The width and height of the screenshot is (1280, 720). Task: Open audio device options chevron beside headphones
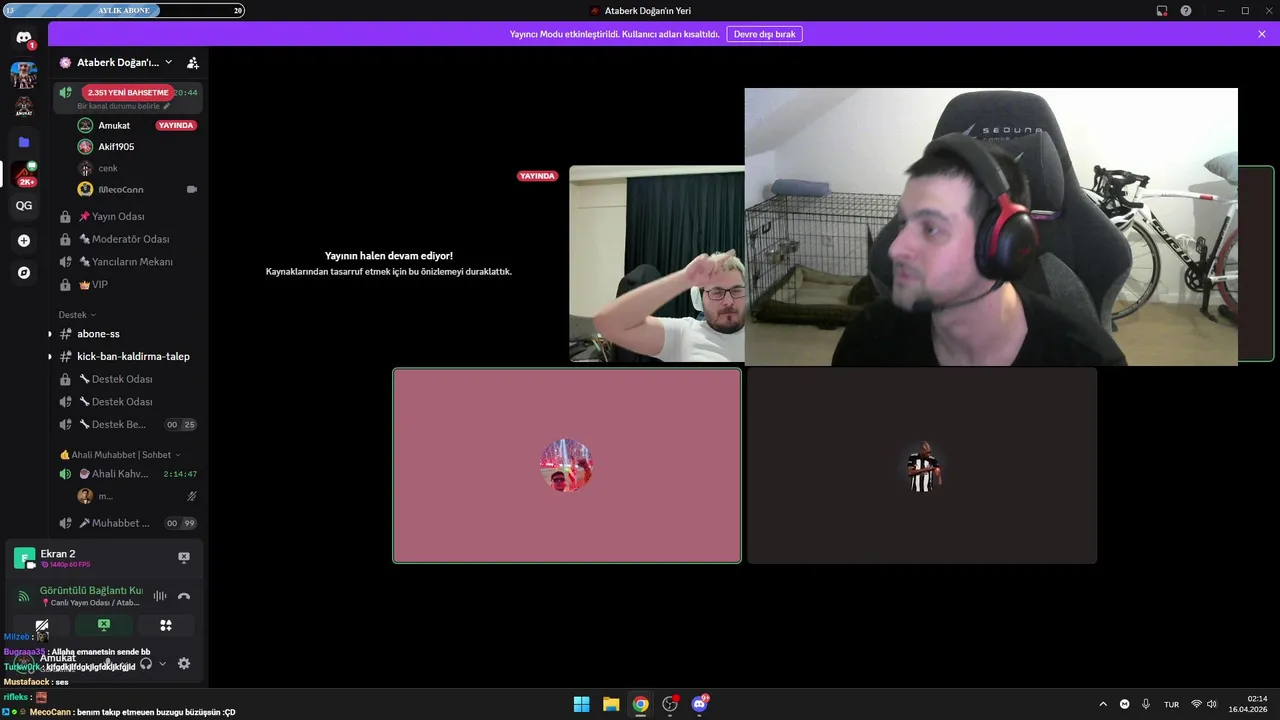163,663
